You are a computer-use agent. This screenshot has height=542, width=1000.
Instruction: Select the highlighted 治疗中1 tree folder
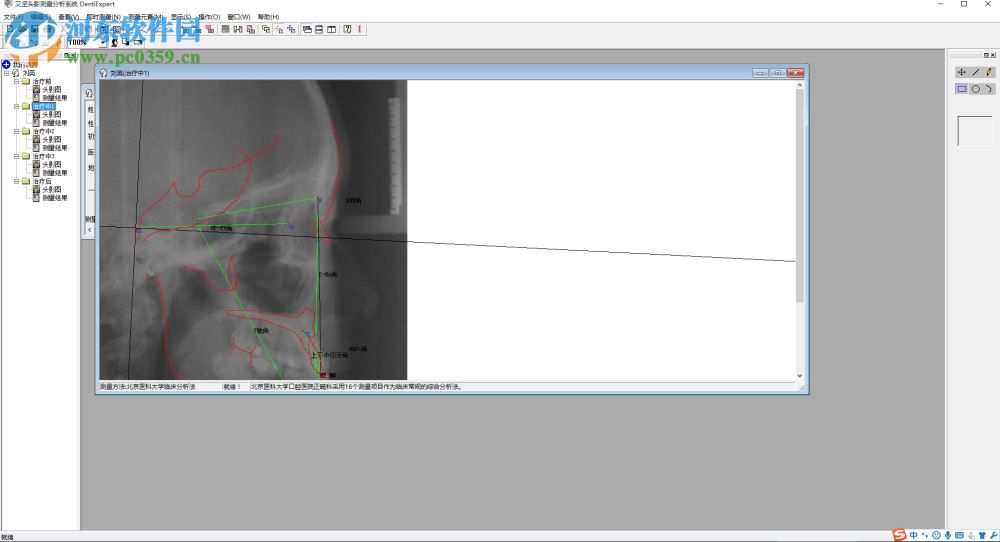43,106
